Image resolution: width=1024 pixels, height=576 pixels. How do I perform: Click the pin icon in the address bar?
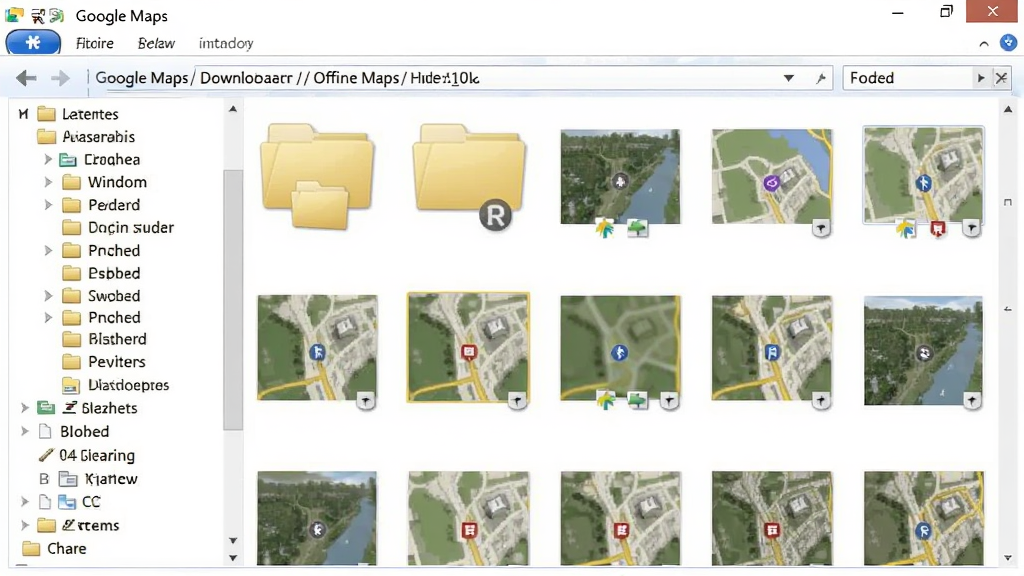coord(821,79)
